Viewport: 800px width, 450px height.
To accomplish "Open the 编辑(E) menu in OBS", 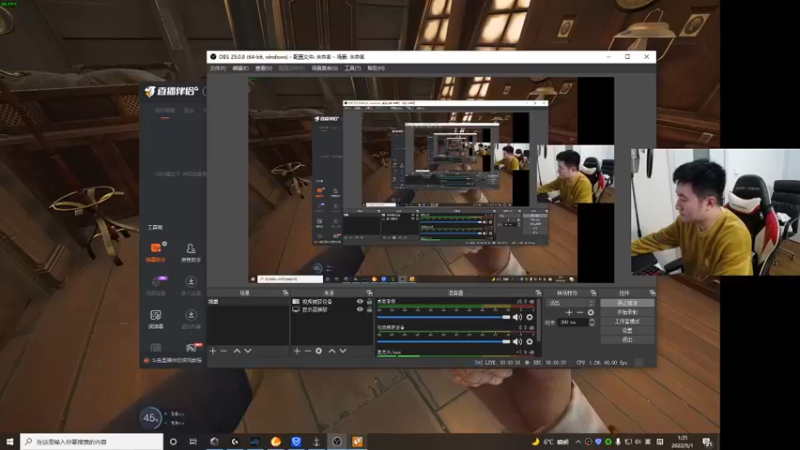I will click(x=240, y=68).
